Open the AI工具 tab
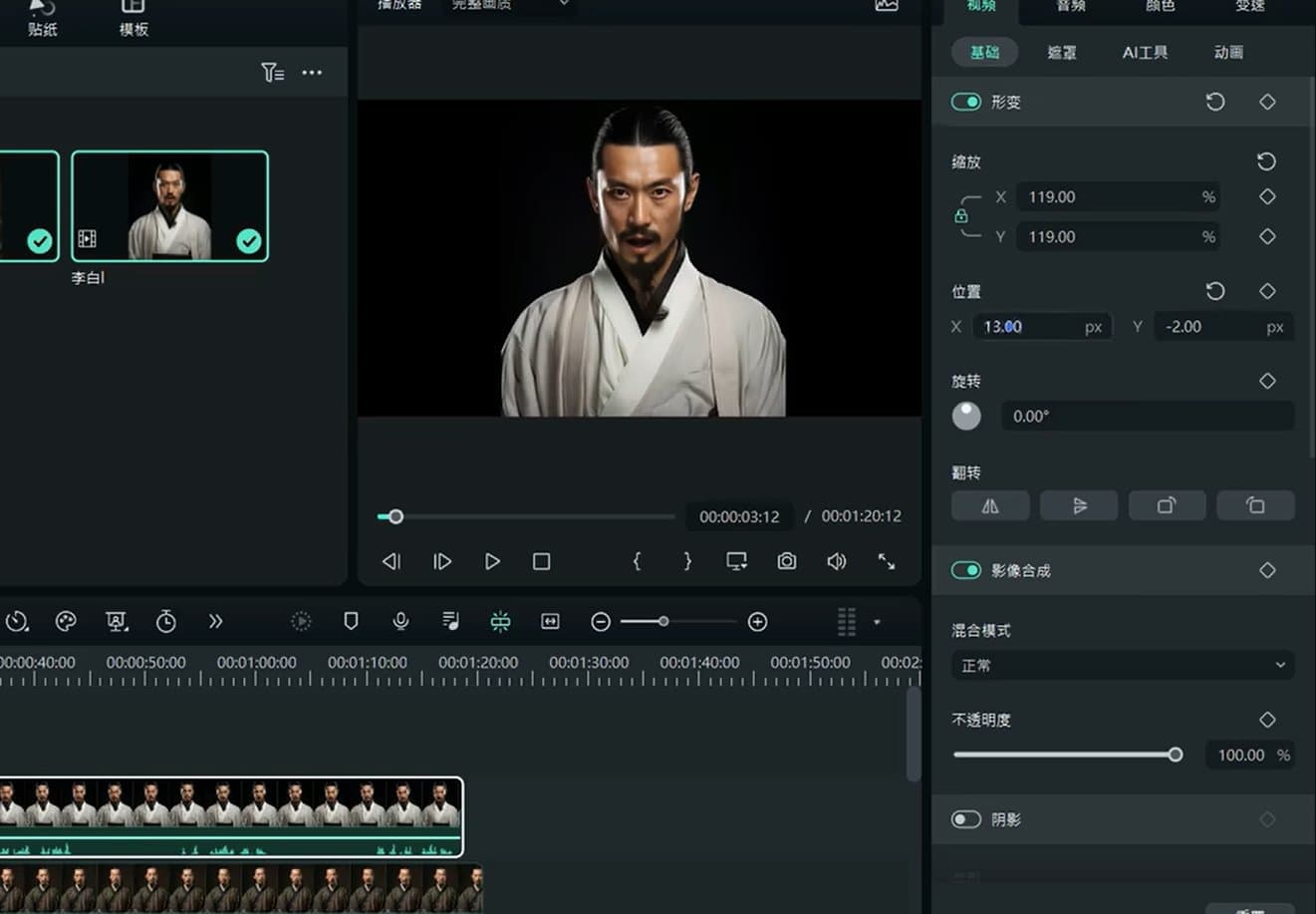 pyautogui.click(x=1145, y=52)
